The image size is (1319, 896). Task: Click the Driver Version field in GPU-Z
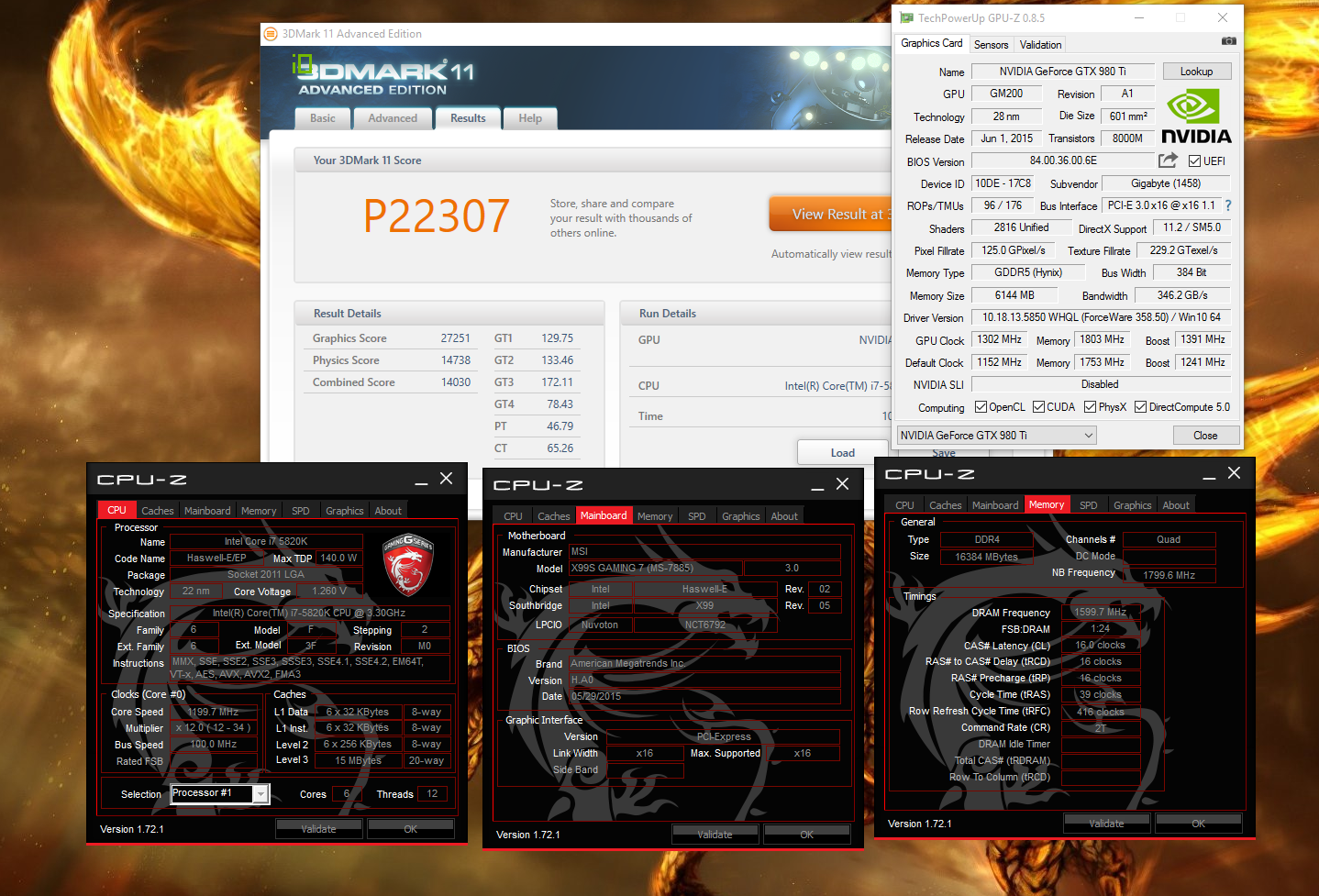[1102, 317]
